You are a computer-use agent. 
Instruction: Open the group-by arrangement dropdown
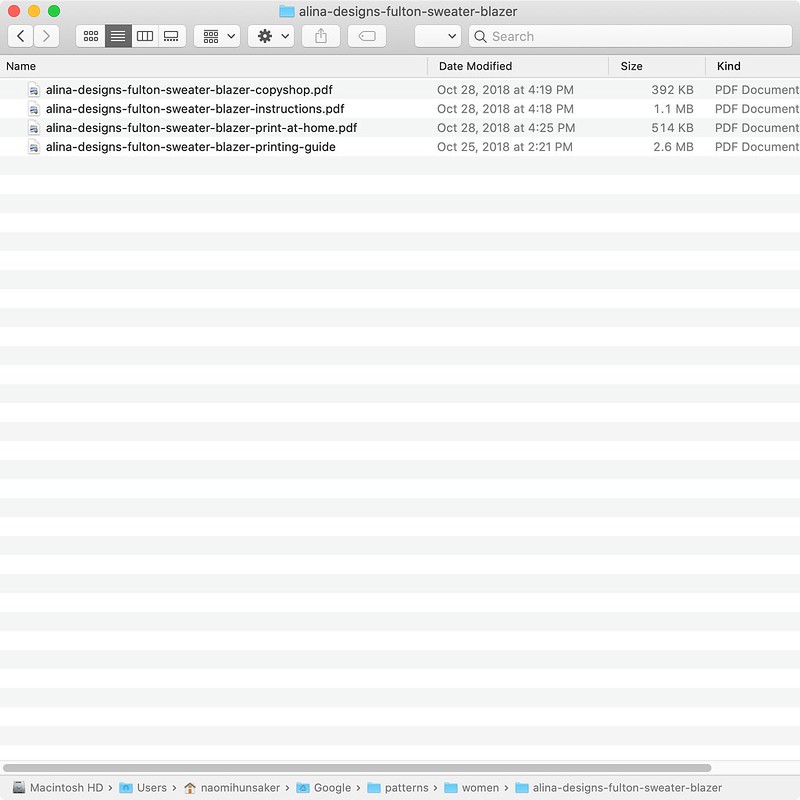click(x=217, y=36)
